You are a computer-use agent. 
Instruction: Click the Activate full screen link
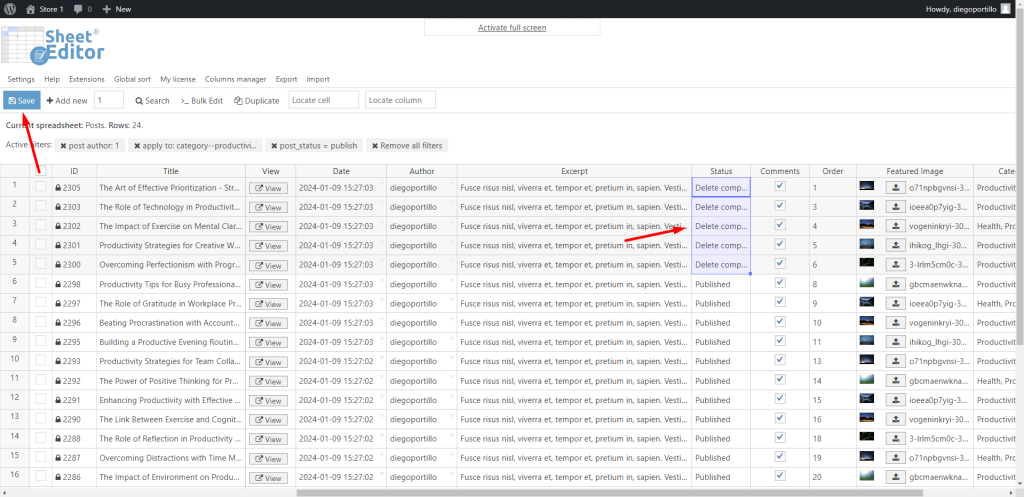point(512,27)
